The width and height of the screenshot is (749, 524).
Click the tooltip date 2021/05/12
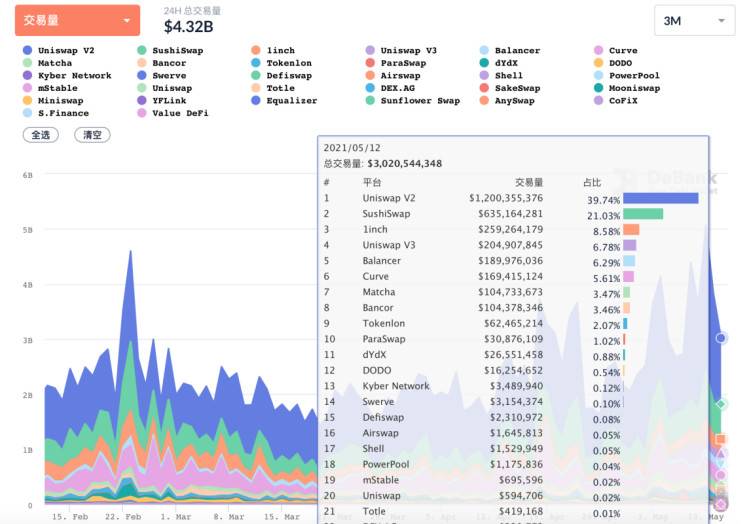point(352,148)
